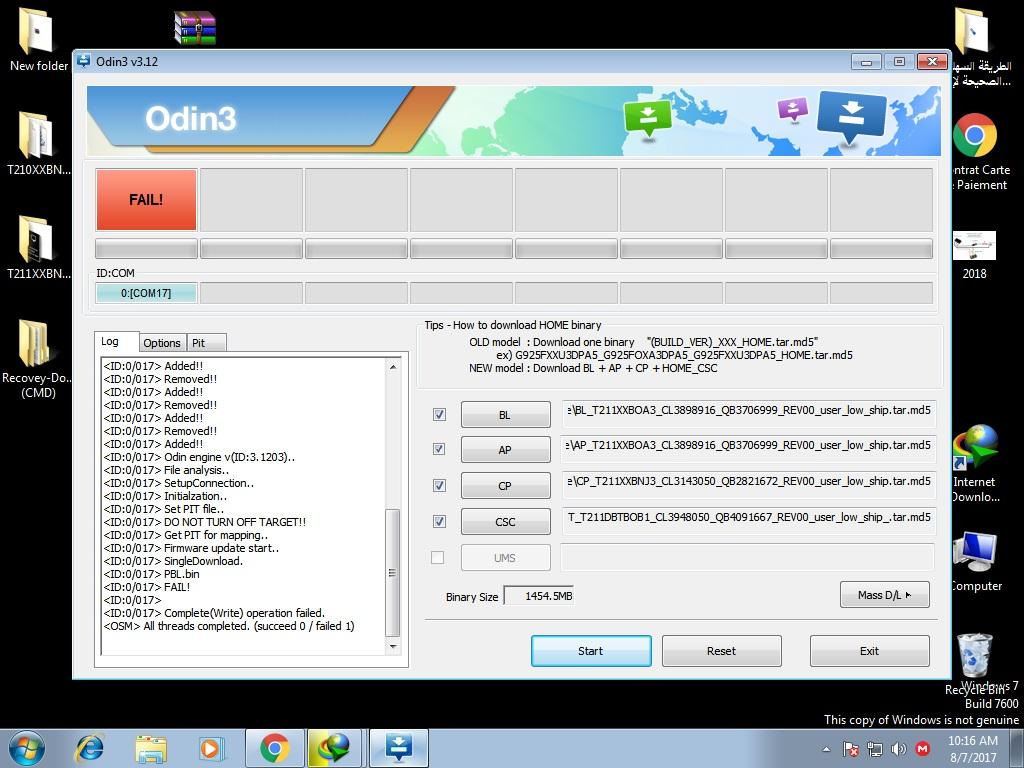This screenshot has width=1024, height=768.
Task: Click log line 'Get PIT for mapping..'
Action: click(185, 535)
